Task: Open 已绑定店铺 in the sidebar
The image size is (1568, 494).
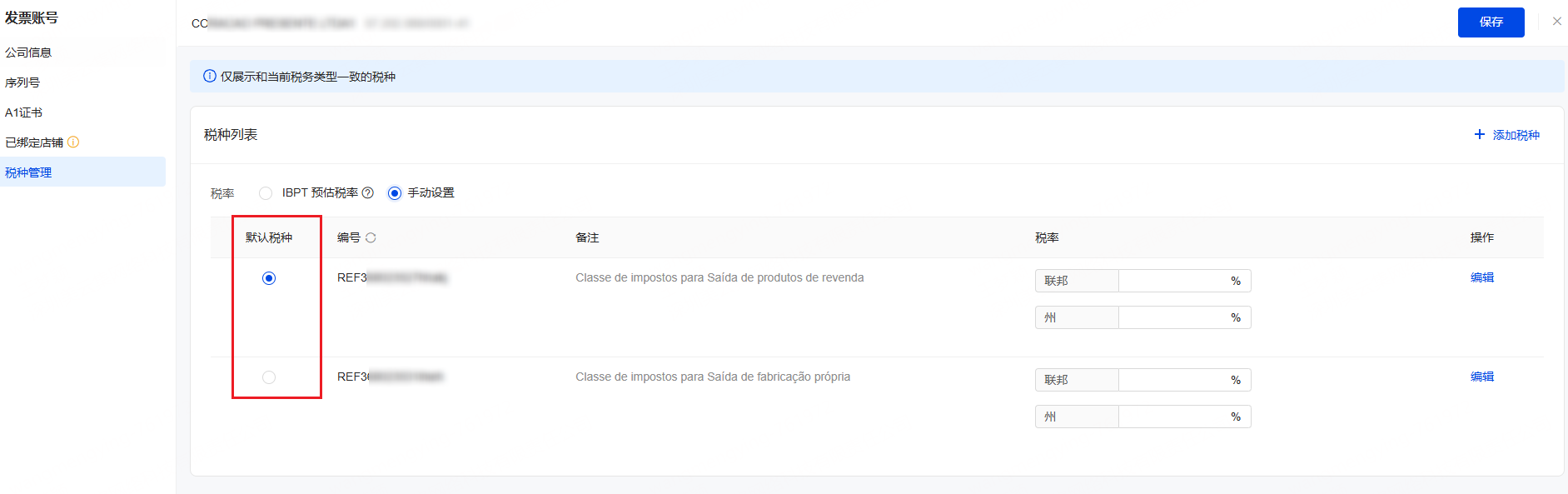Action: (34, 142)
